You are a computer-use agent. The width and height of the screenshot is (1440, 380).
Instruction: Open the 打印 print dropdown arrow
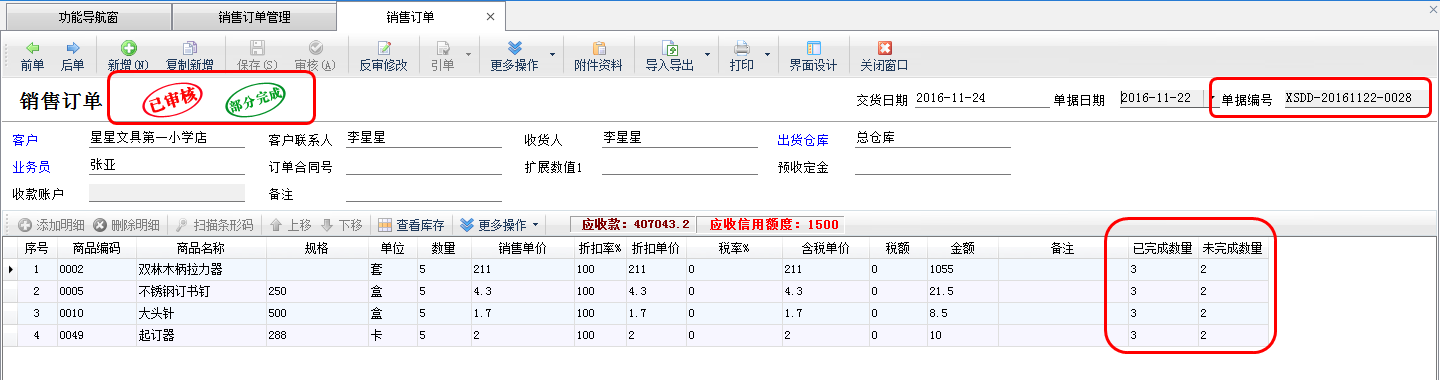(x=768, y=56)
